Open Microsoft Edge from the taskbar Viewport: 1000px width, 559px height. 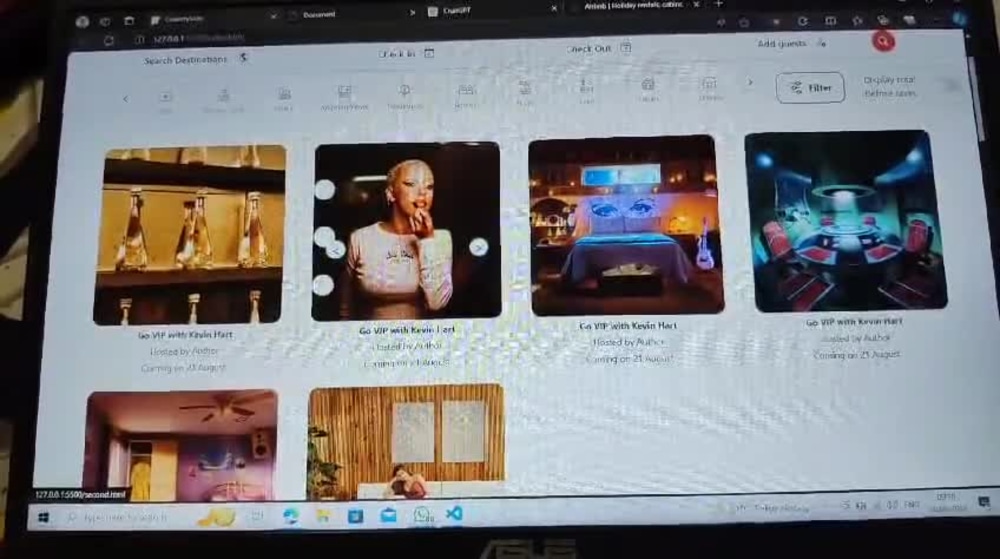291,516
